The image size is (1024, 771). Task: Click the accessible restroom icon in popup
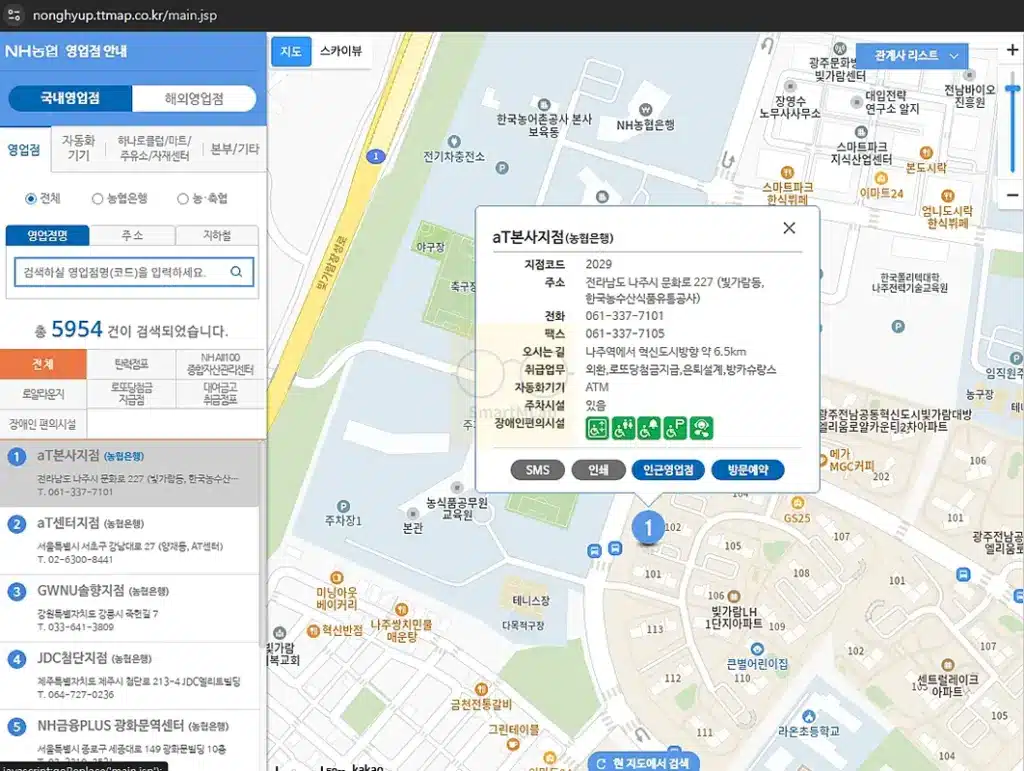[x=623, y=428]
